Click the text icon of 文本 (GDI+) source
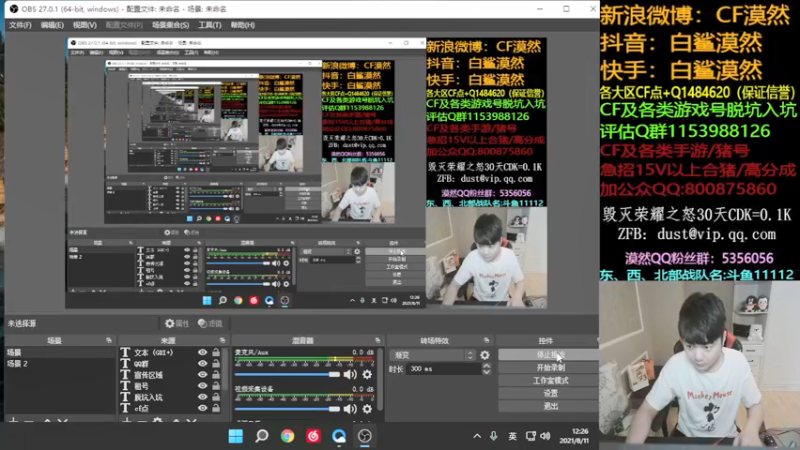Screen dimensions: 800x450 coord(125,353)
